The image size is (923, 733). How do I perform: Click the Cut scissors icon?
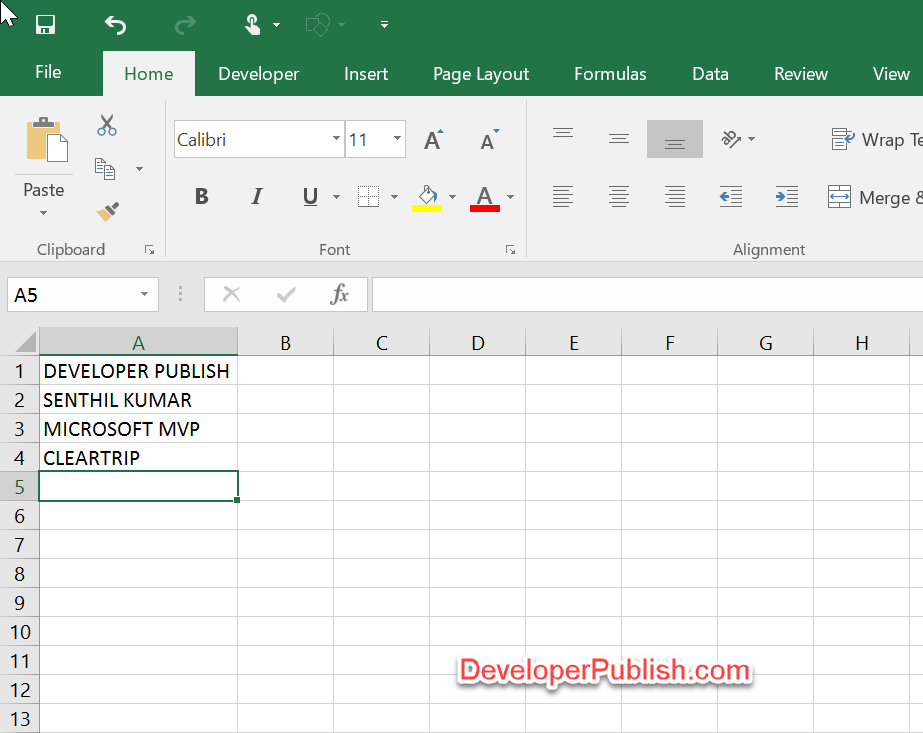point(107,125)
